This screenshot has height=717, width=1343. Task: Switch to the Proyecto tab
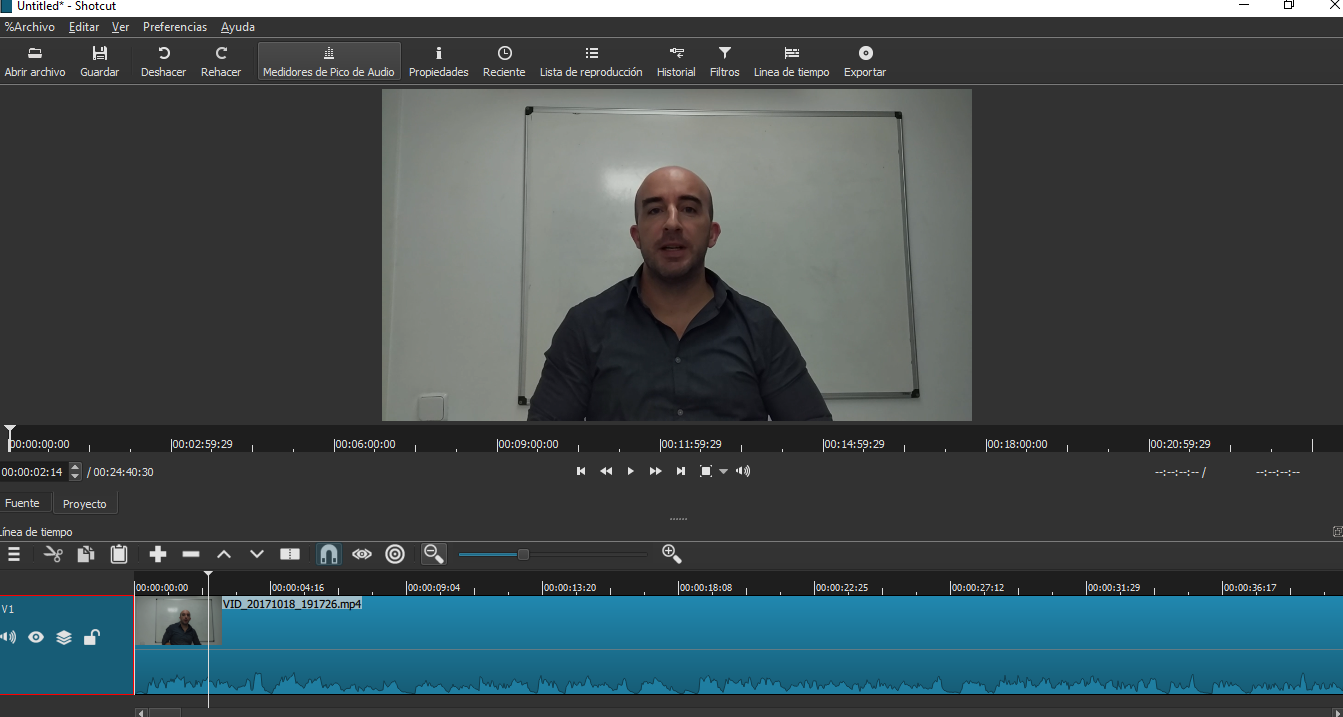tap(84, 504)
